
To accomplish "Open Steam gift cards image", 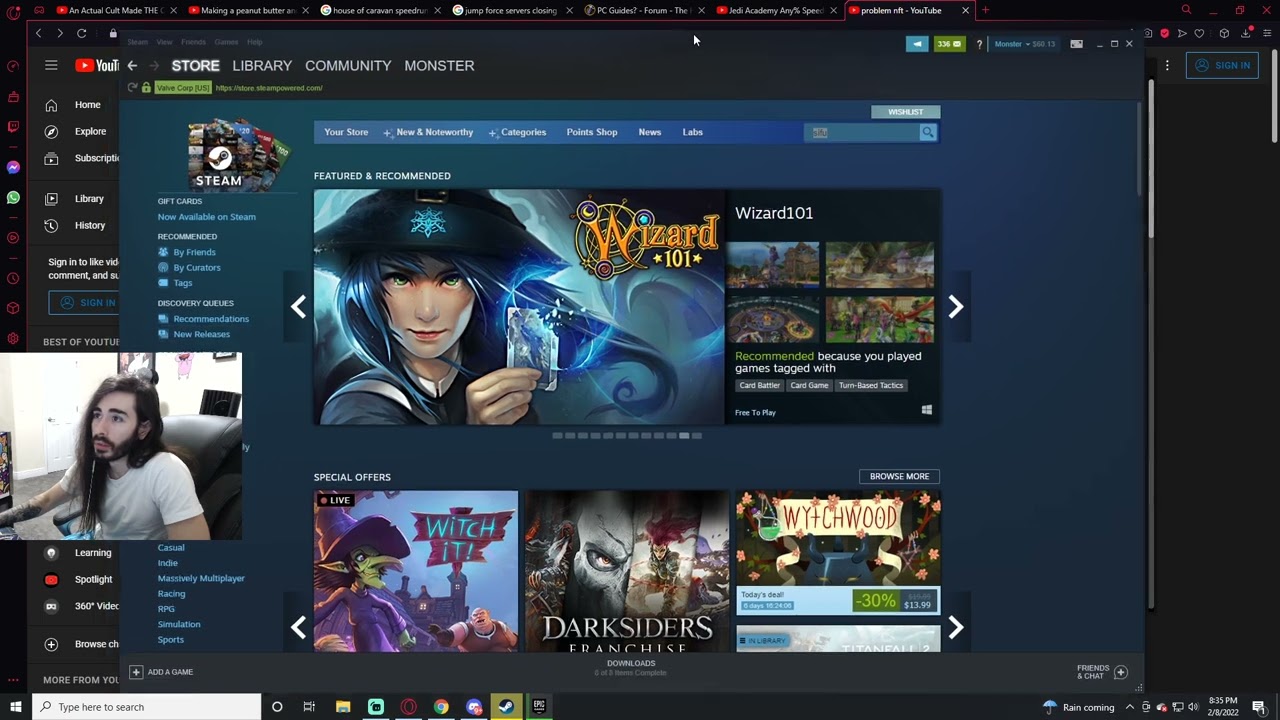I will click(238, 155).
